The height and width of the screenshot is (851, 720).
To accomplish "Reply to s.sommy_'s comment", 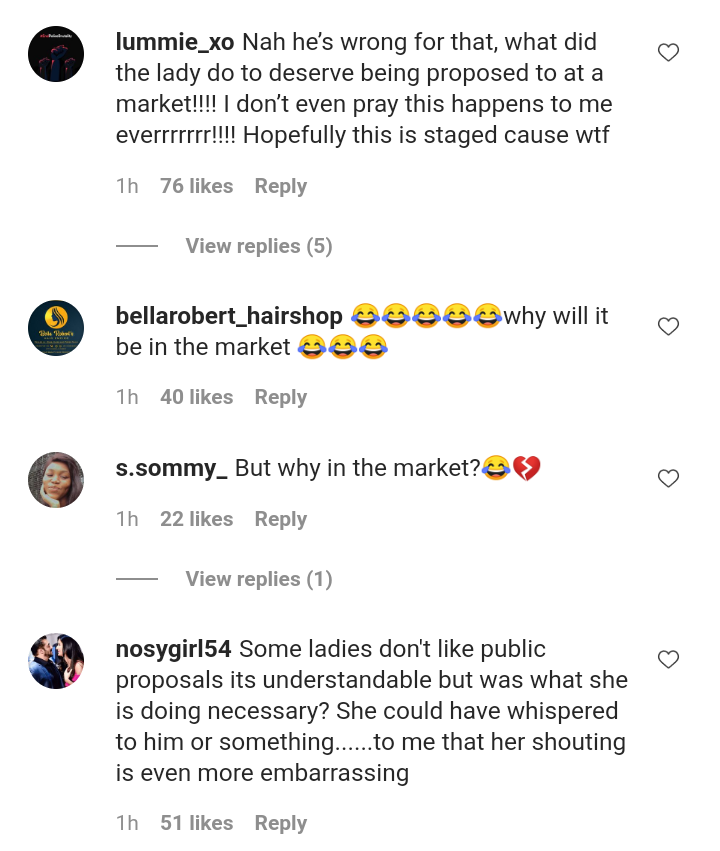I will point(280,519).
